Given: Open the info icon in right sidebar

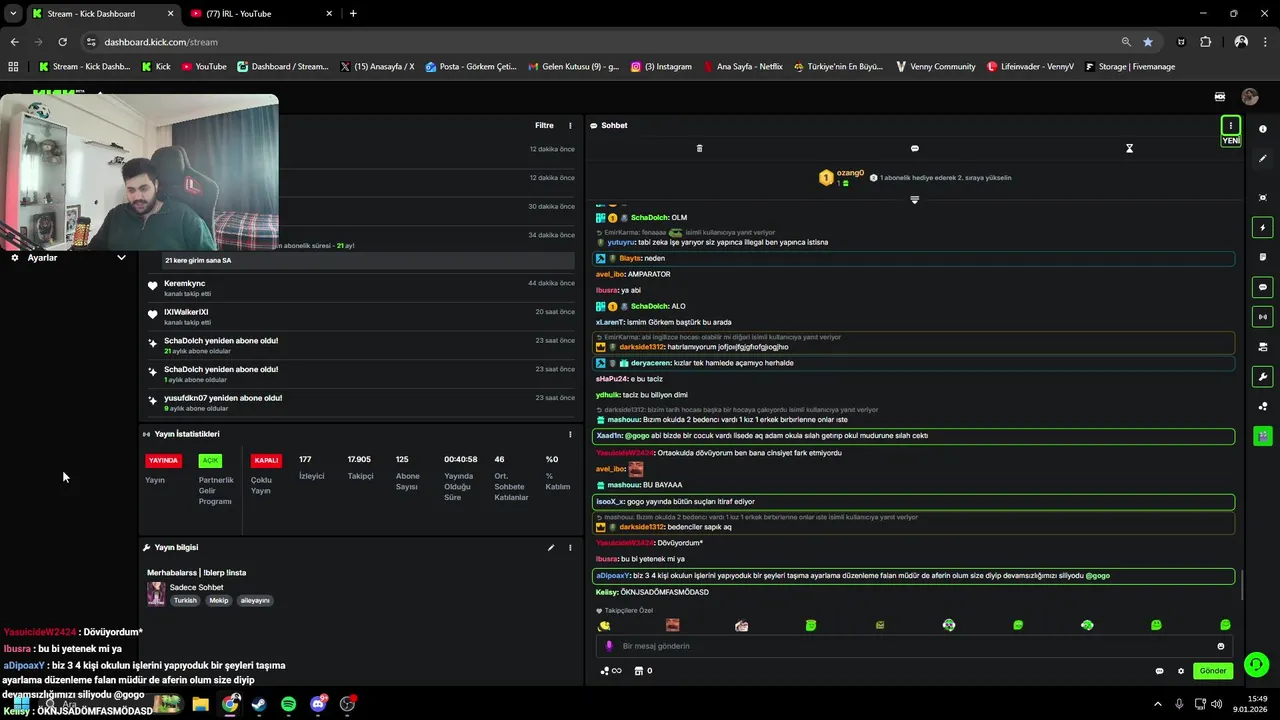Looking at the screenshot, I should pyautogui.click(x=1263, y=129).
